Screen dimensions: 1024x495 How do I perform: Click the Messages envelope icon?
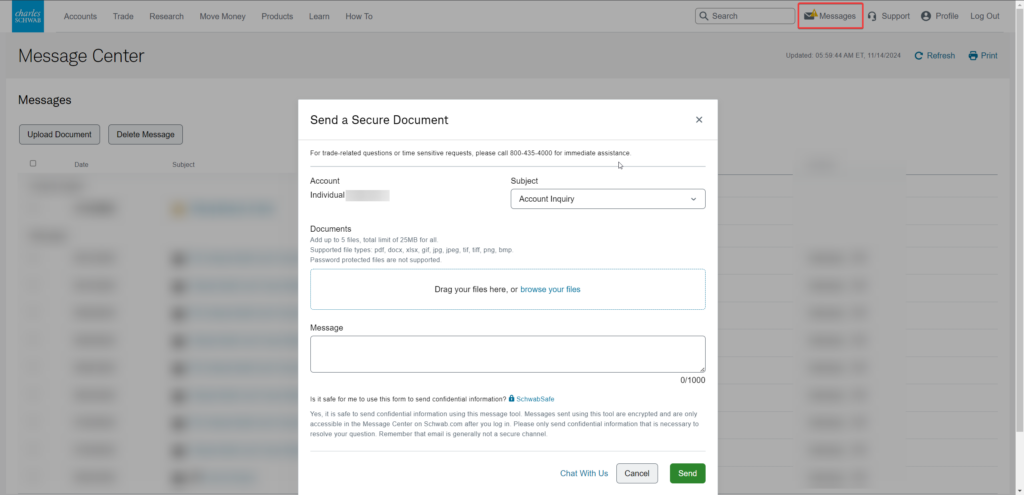pos(810,16)
